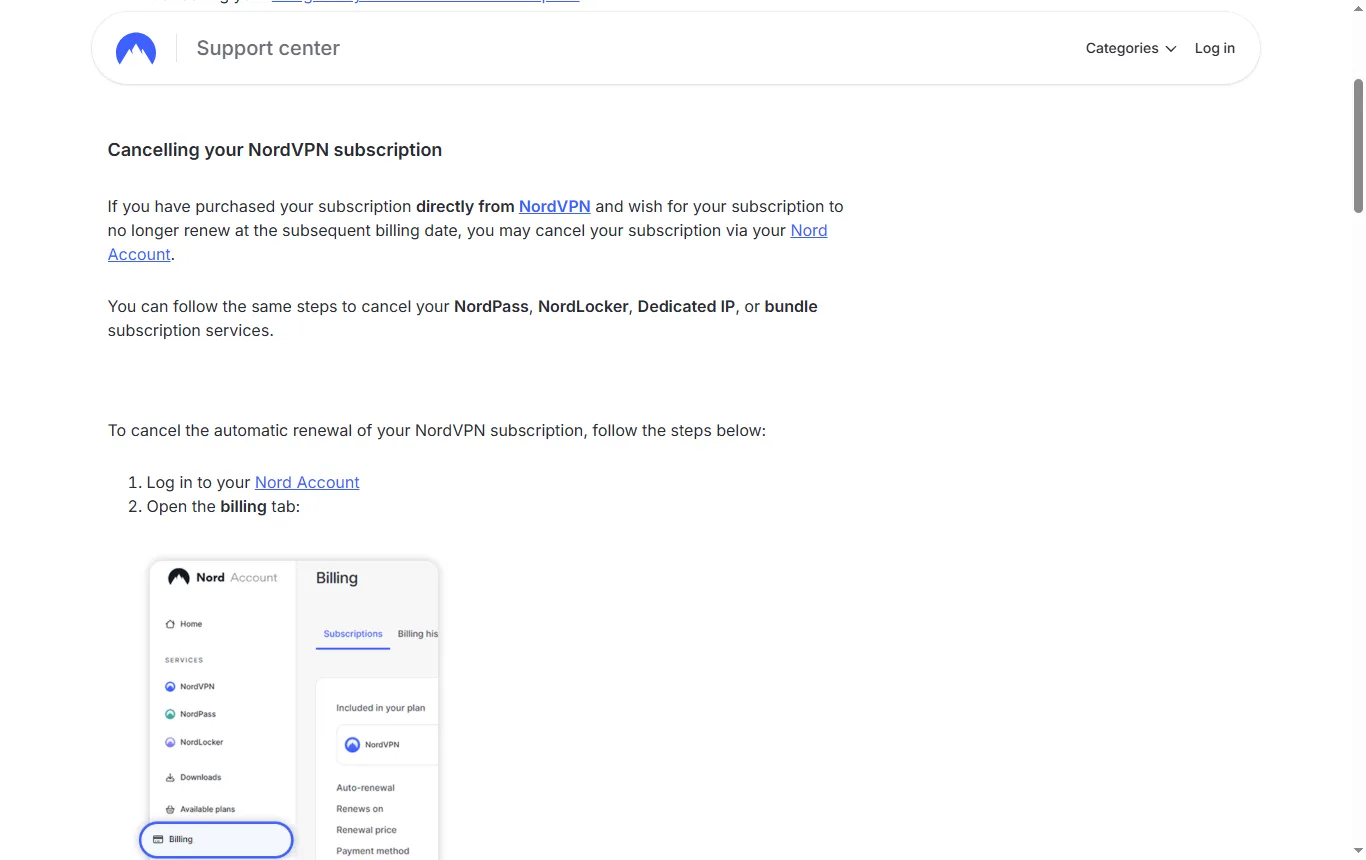
Task: Click the text "Open the billing tab:"
Action: 223,506
